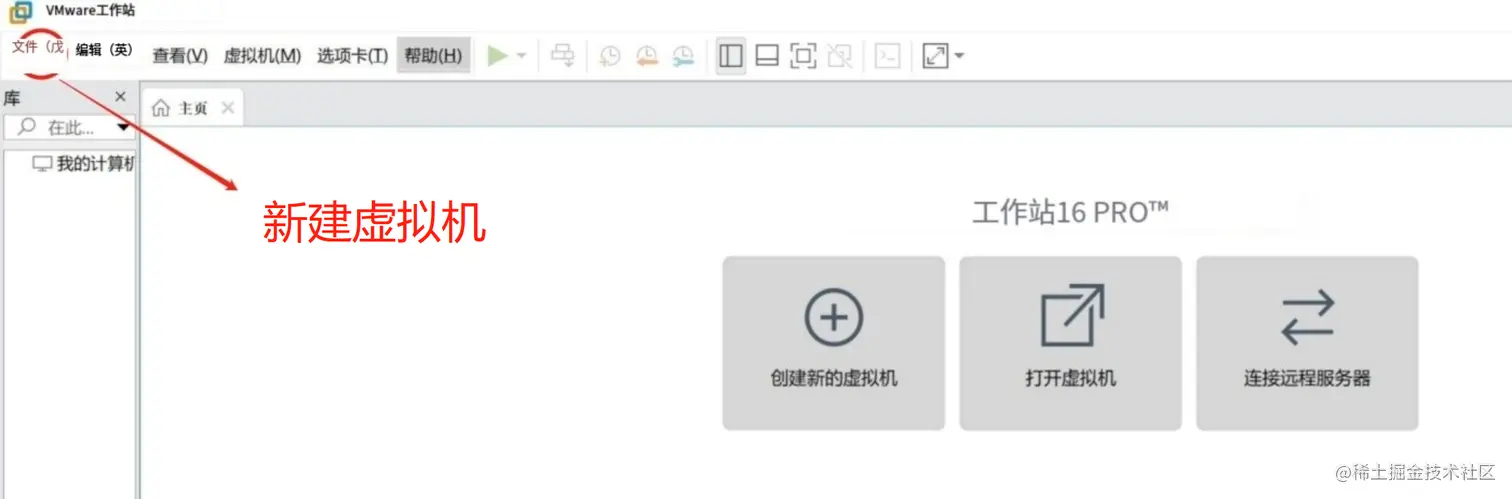Click the console view terminal icon
Viewport: 1512px width, 499px height.
(887, 56)
